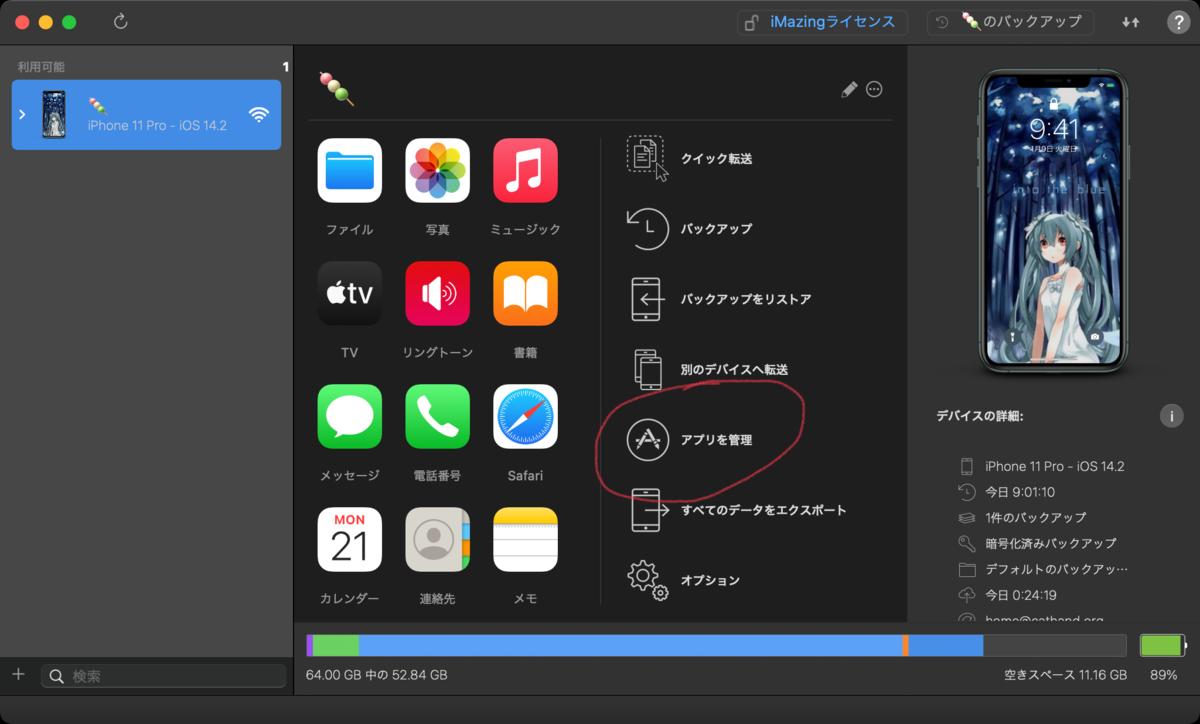Screen dimensions: 1200x724
Task: Click the 64.00 GB 中の 52.84 GB label
Action: point(377,675)
